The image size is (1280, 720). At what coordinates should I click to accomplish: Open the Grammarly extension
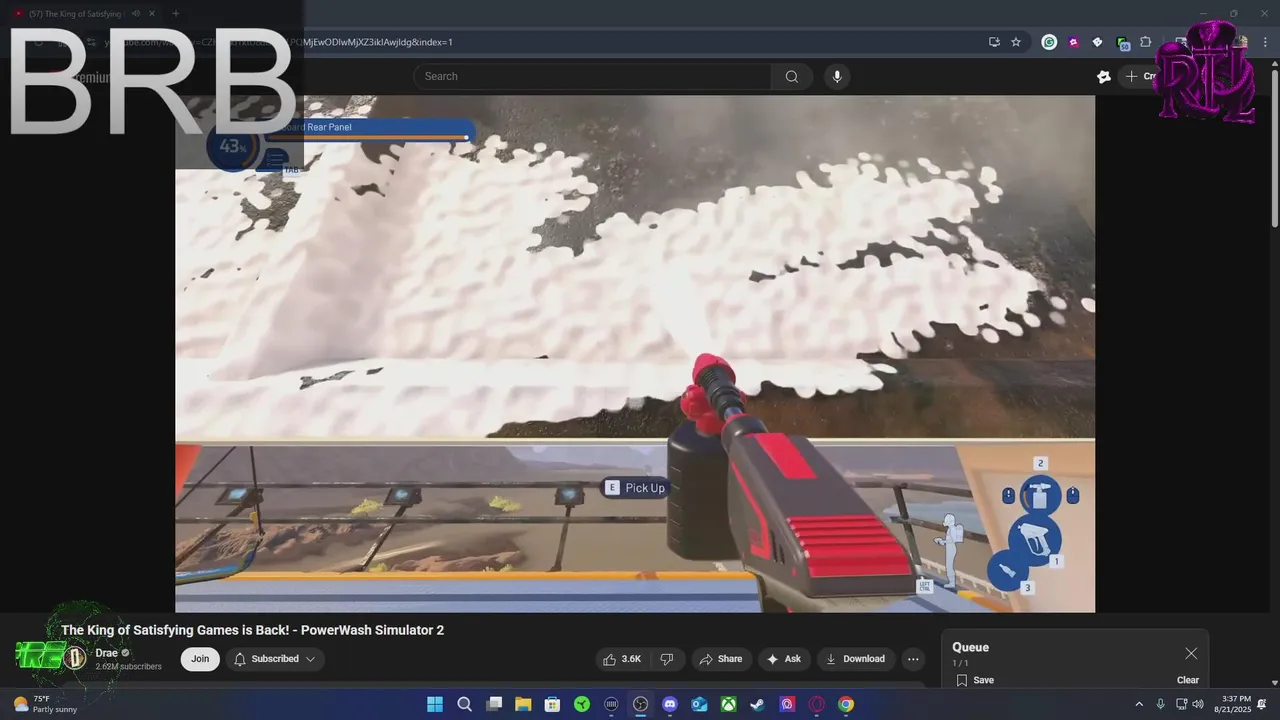[1049, 42]
